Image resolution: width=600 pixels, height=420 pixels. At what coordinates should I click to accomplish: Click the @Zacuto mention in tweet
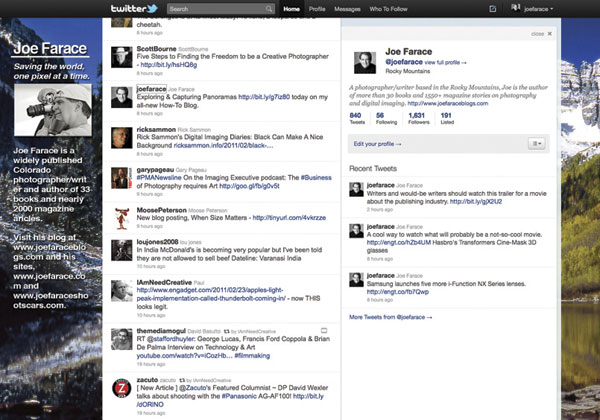point(194,388)
